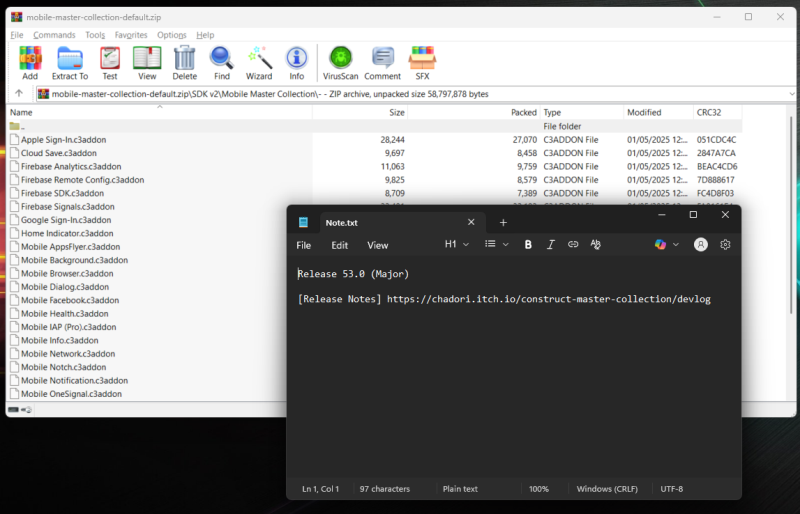The height and width of the screenshot is (514, 800).
Task: Open the Options menu in WinRAR
Action: click(x=171, y=35)
